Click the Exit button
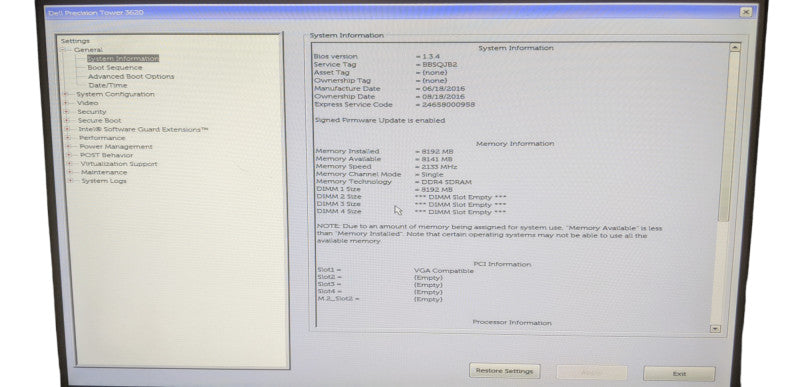Viewport: 800px width, 387px height. tap(679, 374)
